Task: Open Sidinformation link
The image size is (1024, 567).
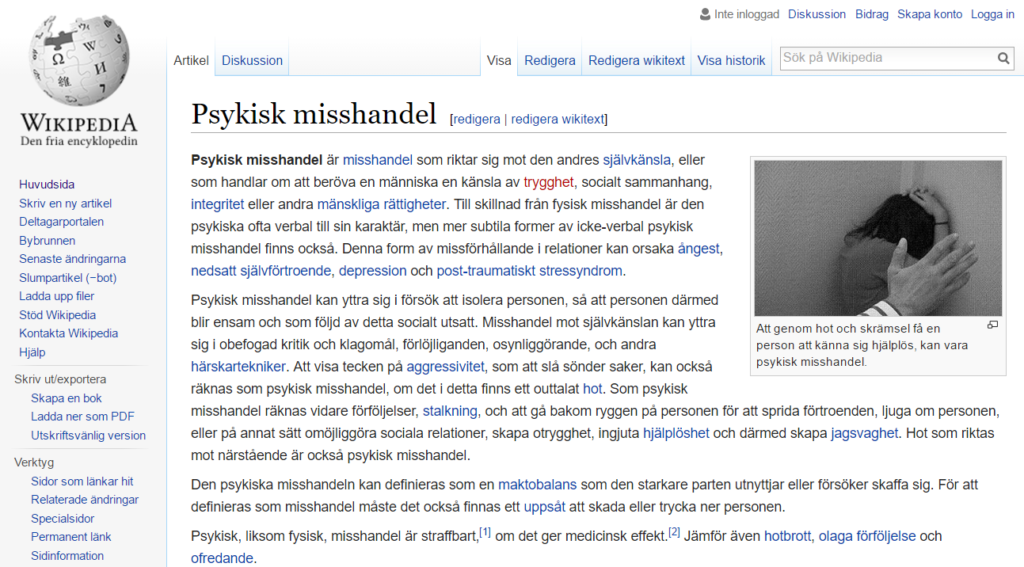Action: (x=67, y=556)
